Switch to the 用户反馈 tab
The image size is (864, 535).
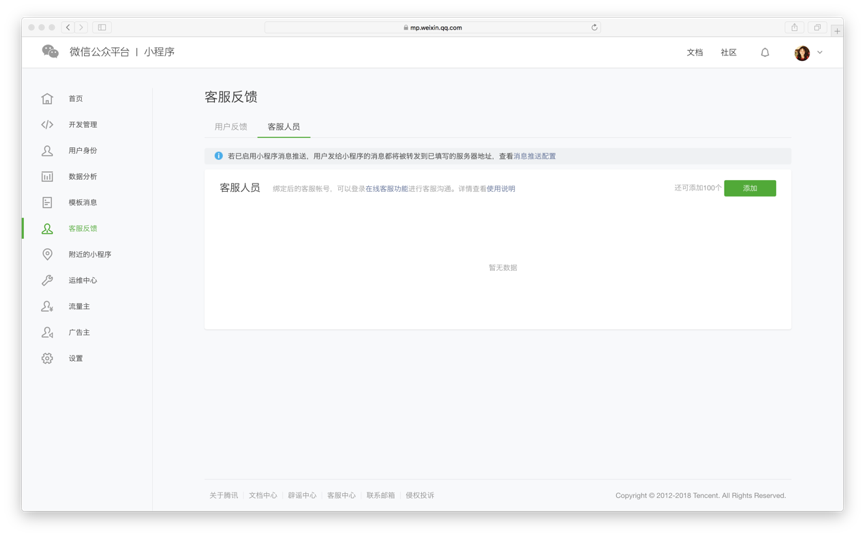pos(231,127)
